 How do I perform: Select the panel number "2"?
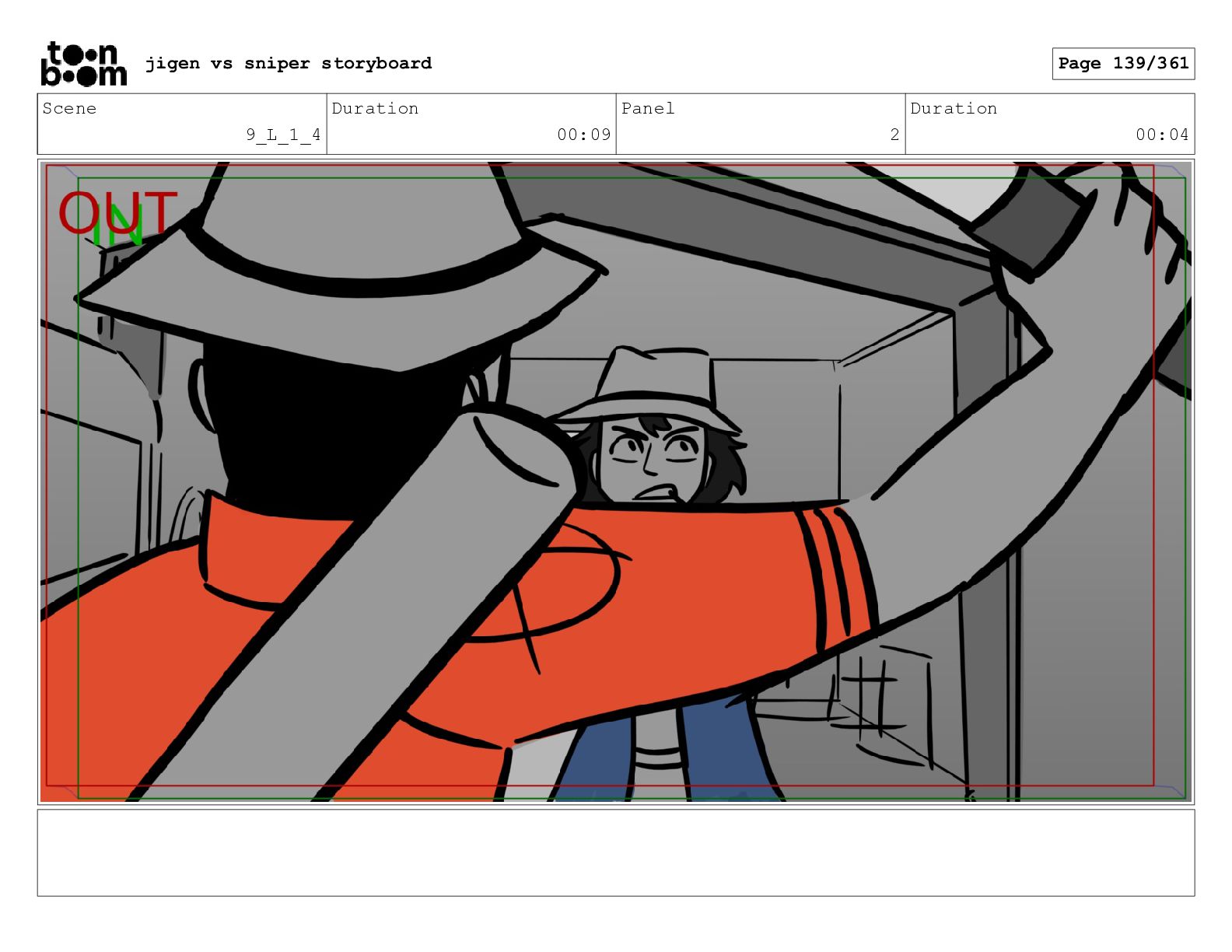coord(894,135)
